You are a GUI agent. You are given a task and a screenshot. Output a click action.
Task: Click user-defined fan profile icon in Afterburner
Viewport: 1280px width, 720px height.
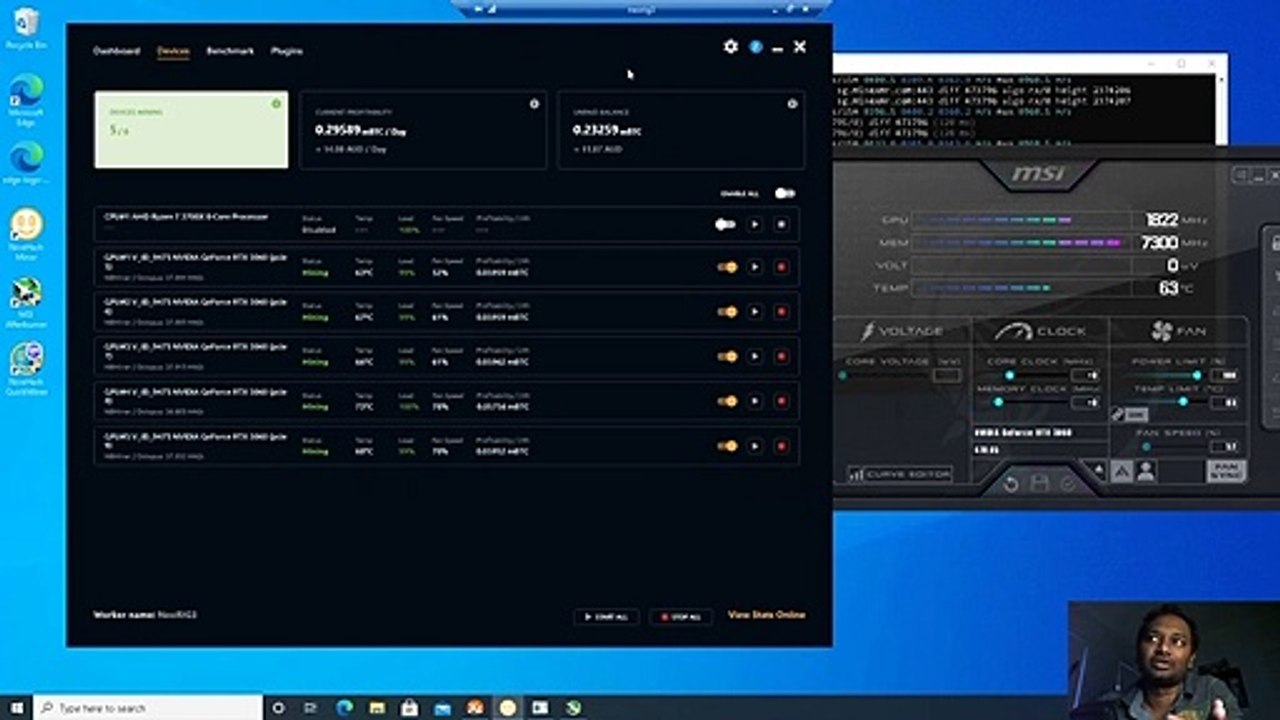1146,471
